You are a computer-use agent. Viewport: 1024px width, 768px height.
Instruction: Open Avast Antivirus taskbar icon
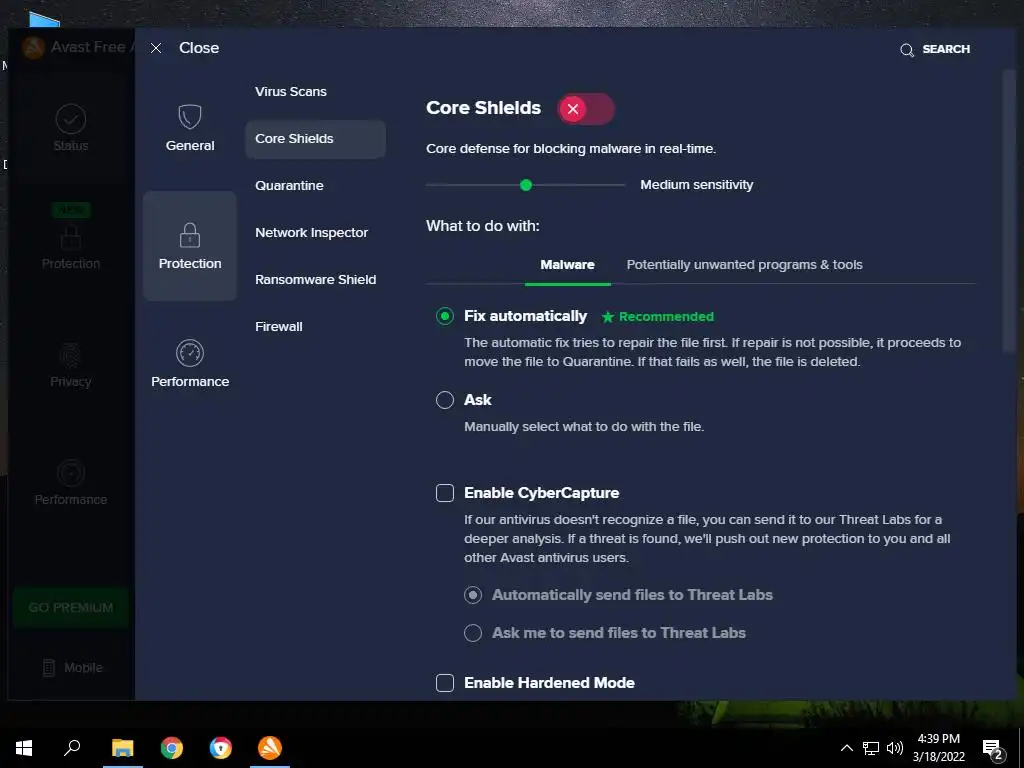point(270,748)
